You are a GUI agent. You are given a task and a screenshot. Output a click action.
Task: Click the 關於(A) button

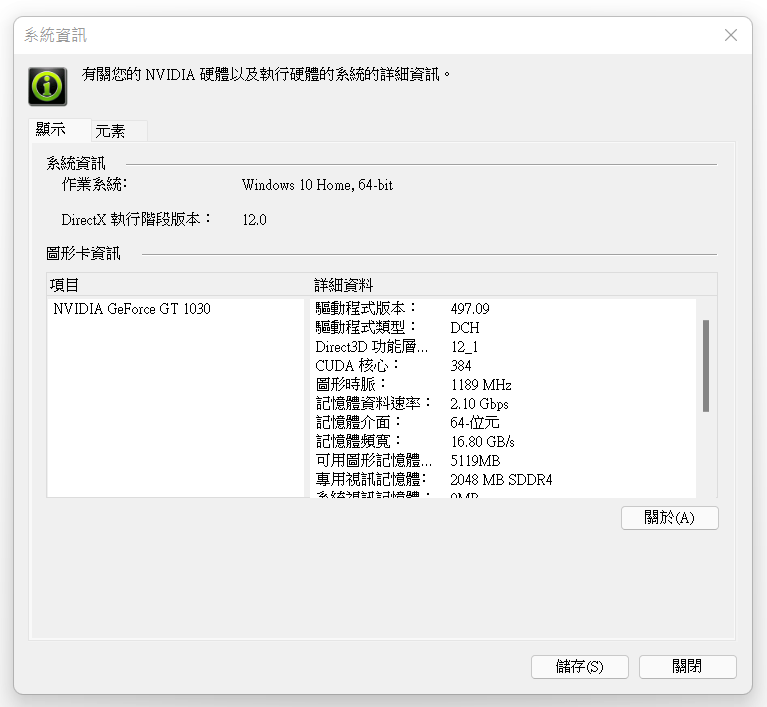(670, 518)
